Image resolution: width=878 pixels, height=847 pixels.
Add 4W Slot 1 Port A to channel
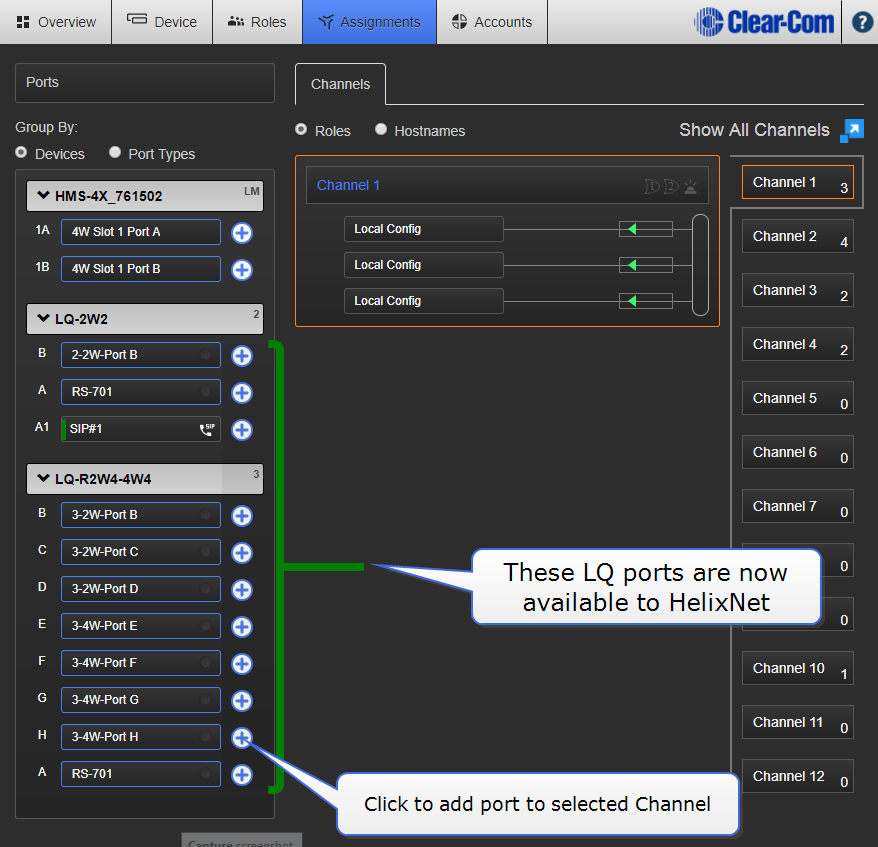tap(242, 233)
